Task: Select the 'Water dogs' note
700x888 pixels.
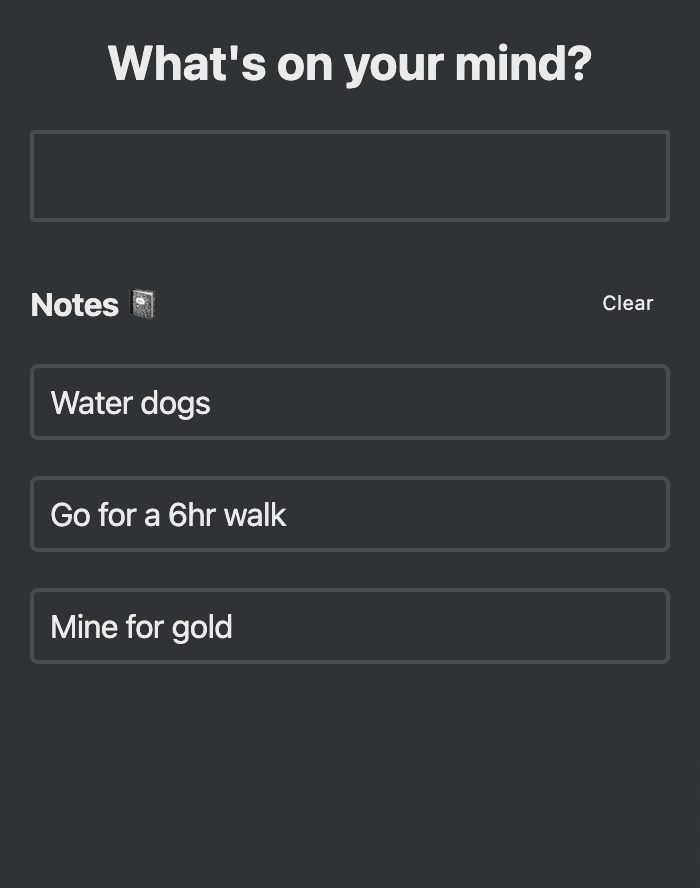Action: click(x=349, y=402)
